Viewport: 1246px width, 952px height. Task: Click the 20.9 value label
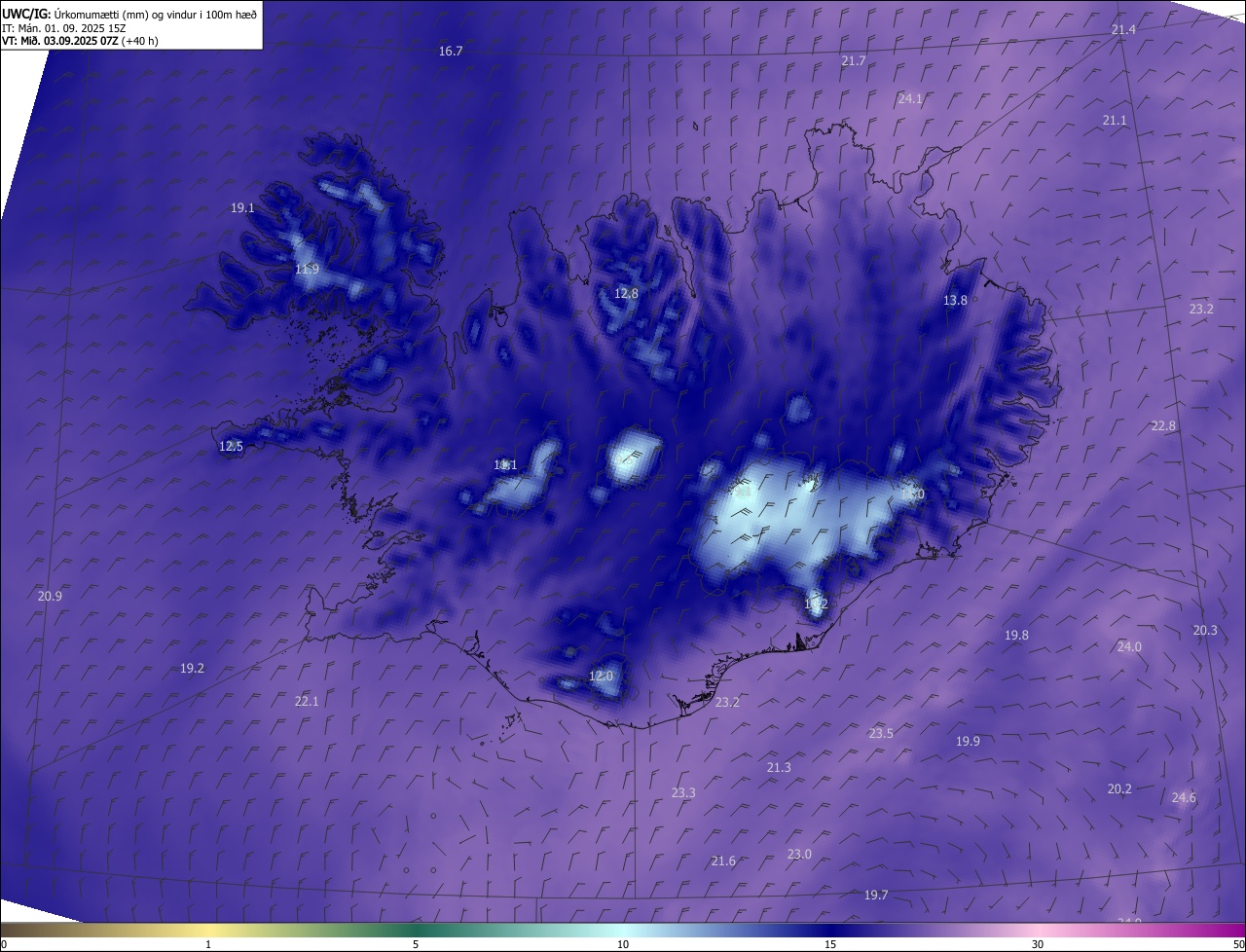pos(50,597)
